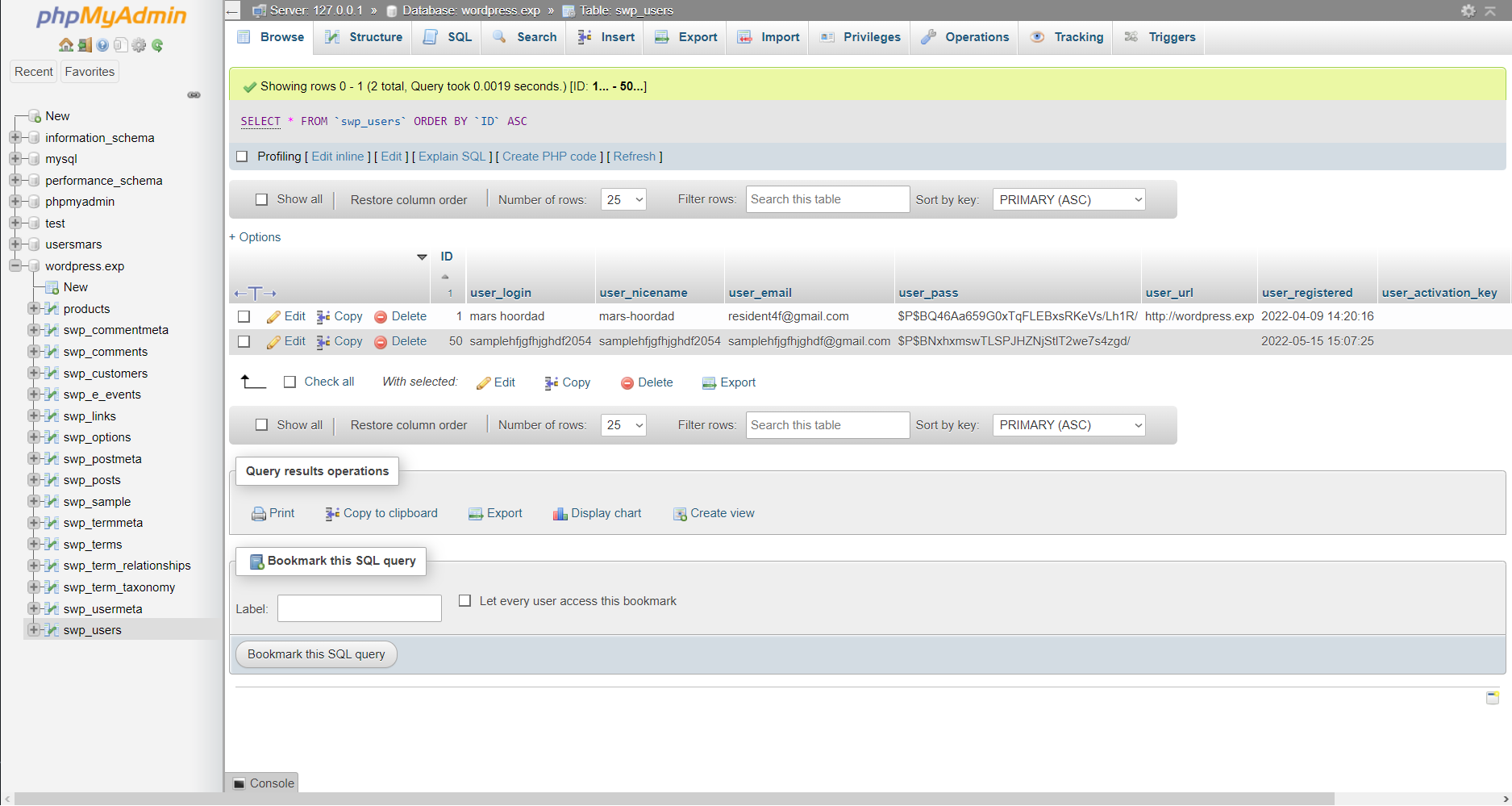1512x806 pixels.
Task: Click the copy-pages icon next to the documentation help icon
Action: 121,45
